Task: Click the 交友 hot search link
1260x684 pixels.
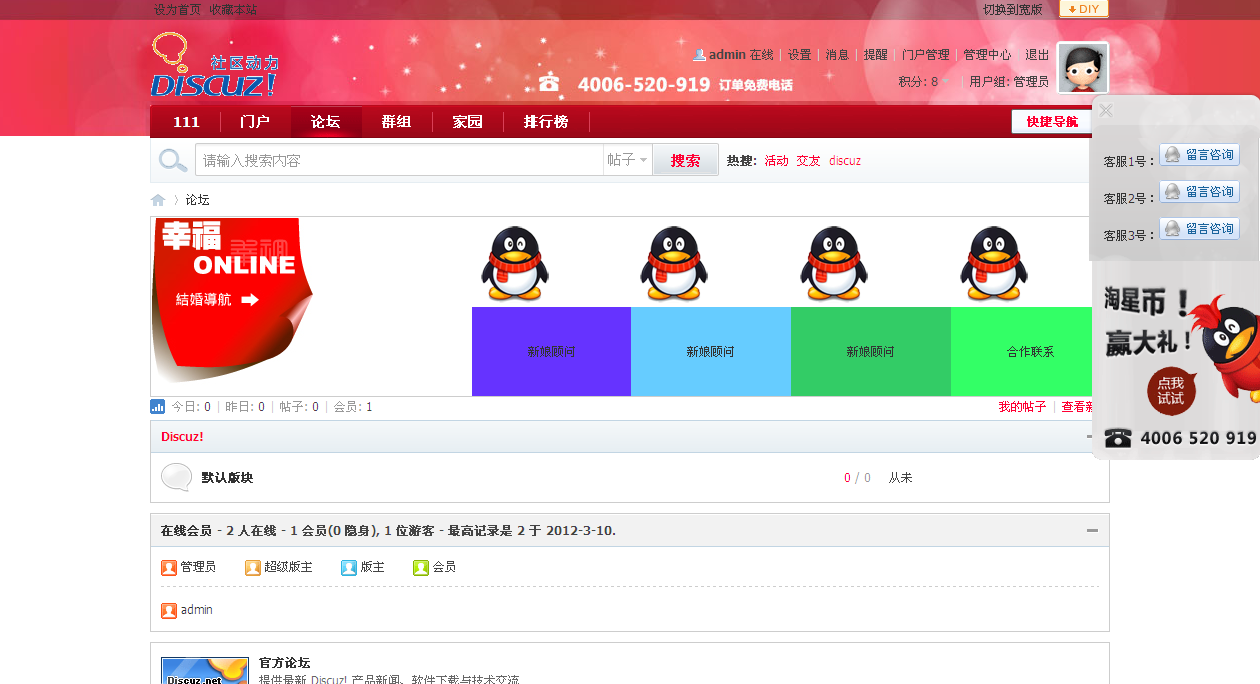Action: click(x=808, y=161)
